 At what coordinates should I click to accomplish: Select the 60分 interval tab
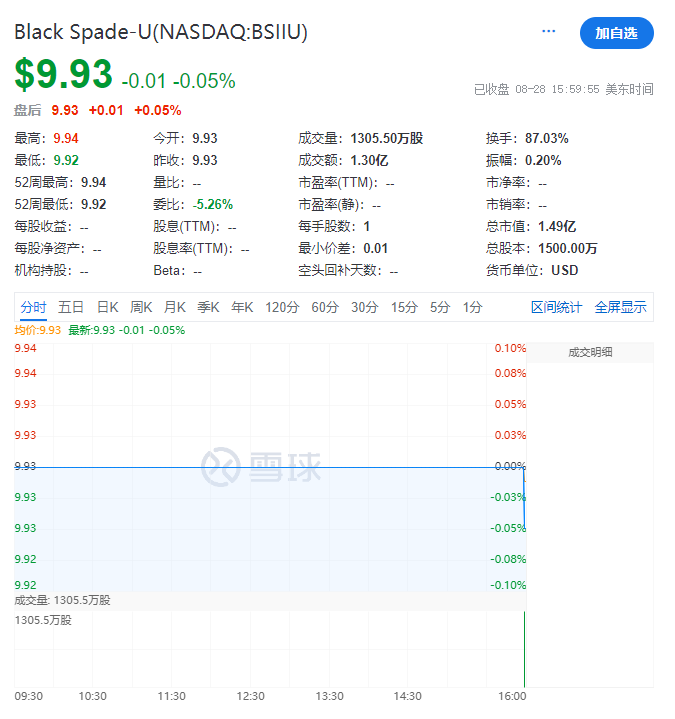[x=324, y=307]
